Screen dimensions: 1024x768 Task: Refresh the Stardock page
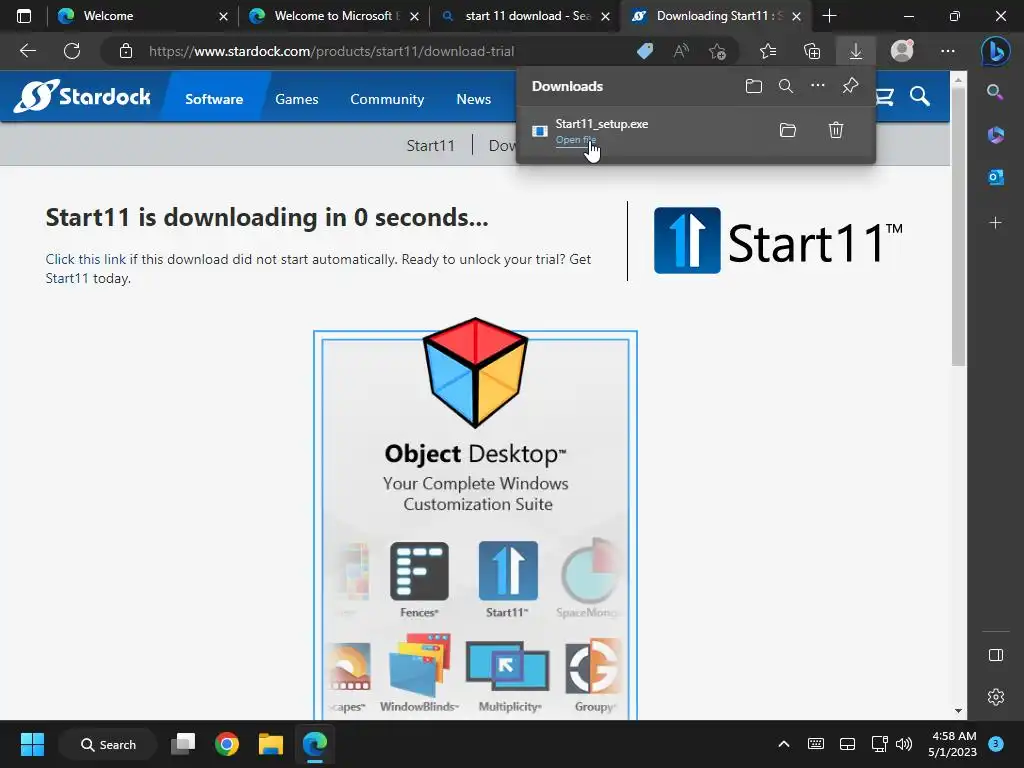(72, 51)
